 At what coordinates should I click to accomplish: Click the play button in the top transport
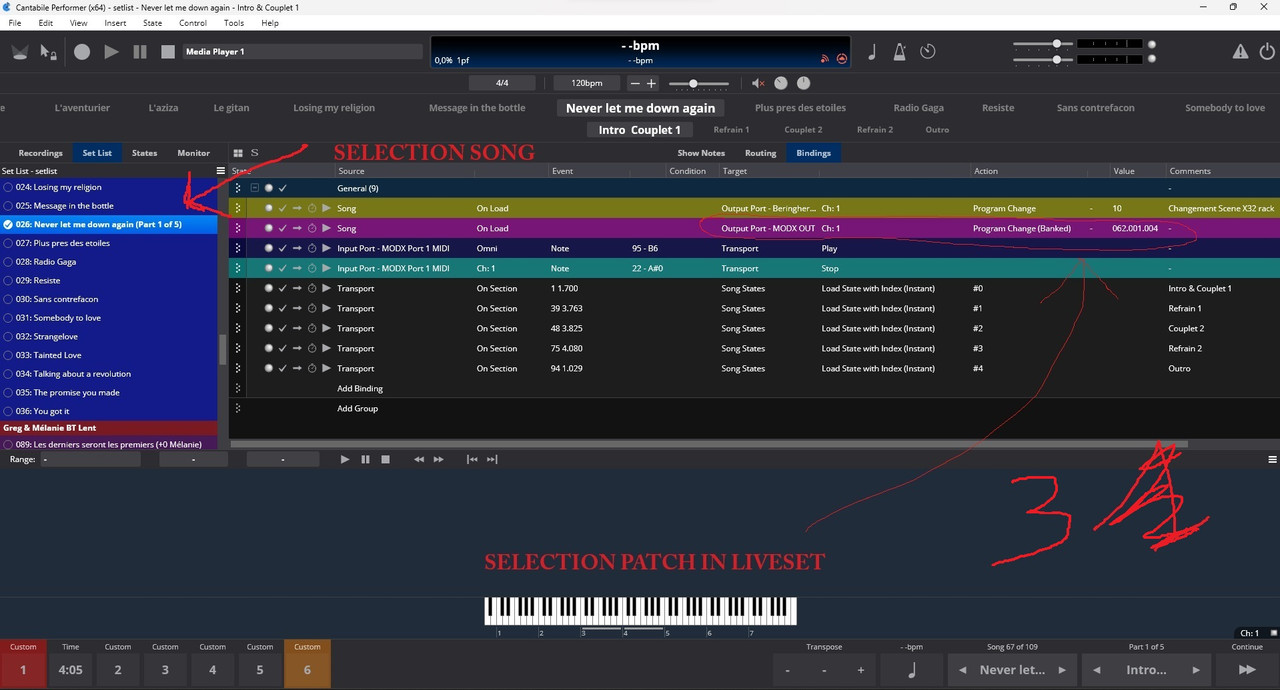tap(111, 52)
